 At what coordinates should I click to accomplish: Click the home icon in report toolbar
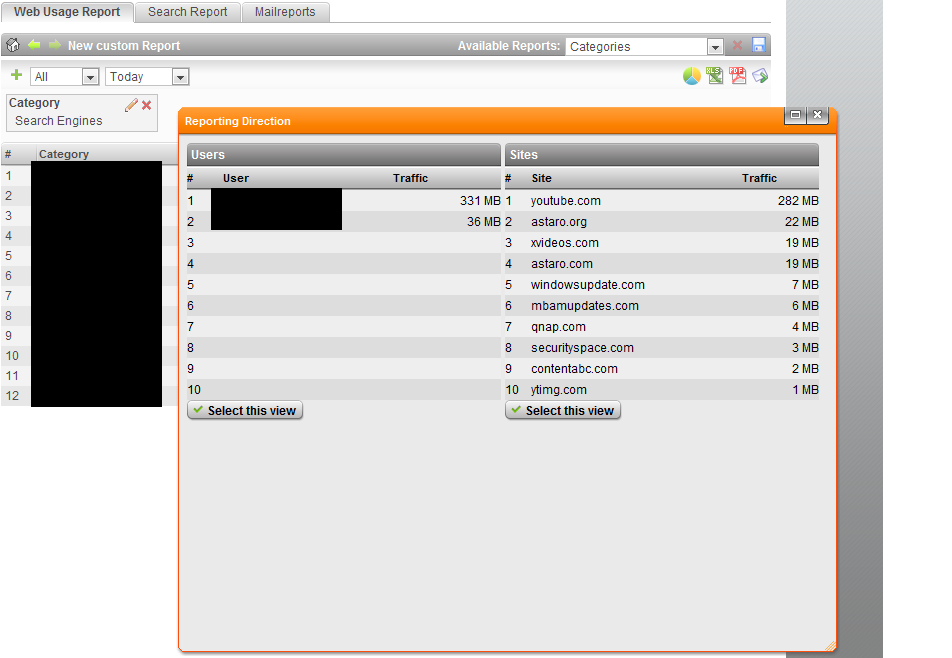point(13,46)
